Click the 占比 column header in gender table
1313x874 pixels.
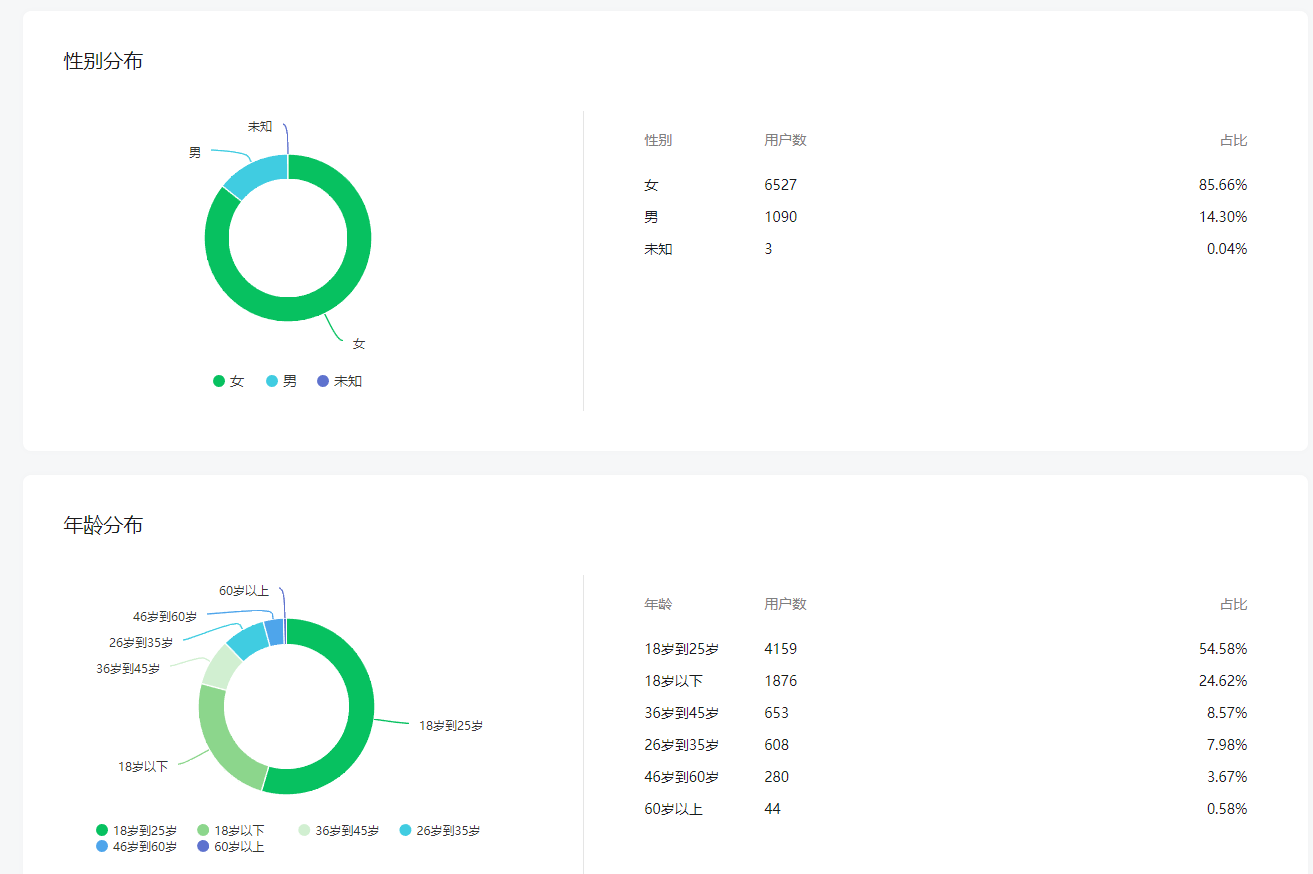tap(1233, 140)
